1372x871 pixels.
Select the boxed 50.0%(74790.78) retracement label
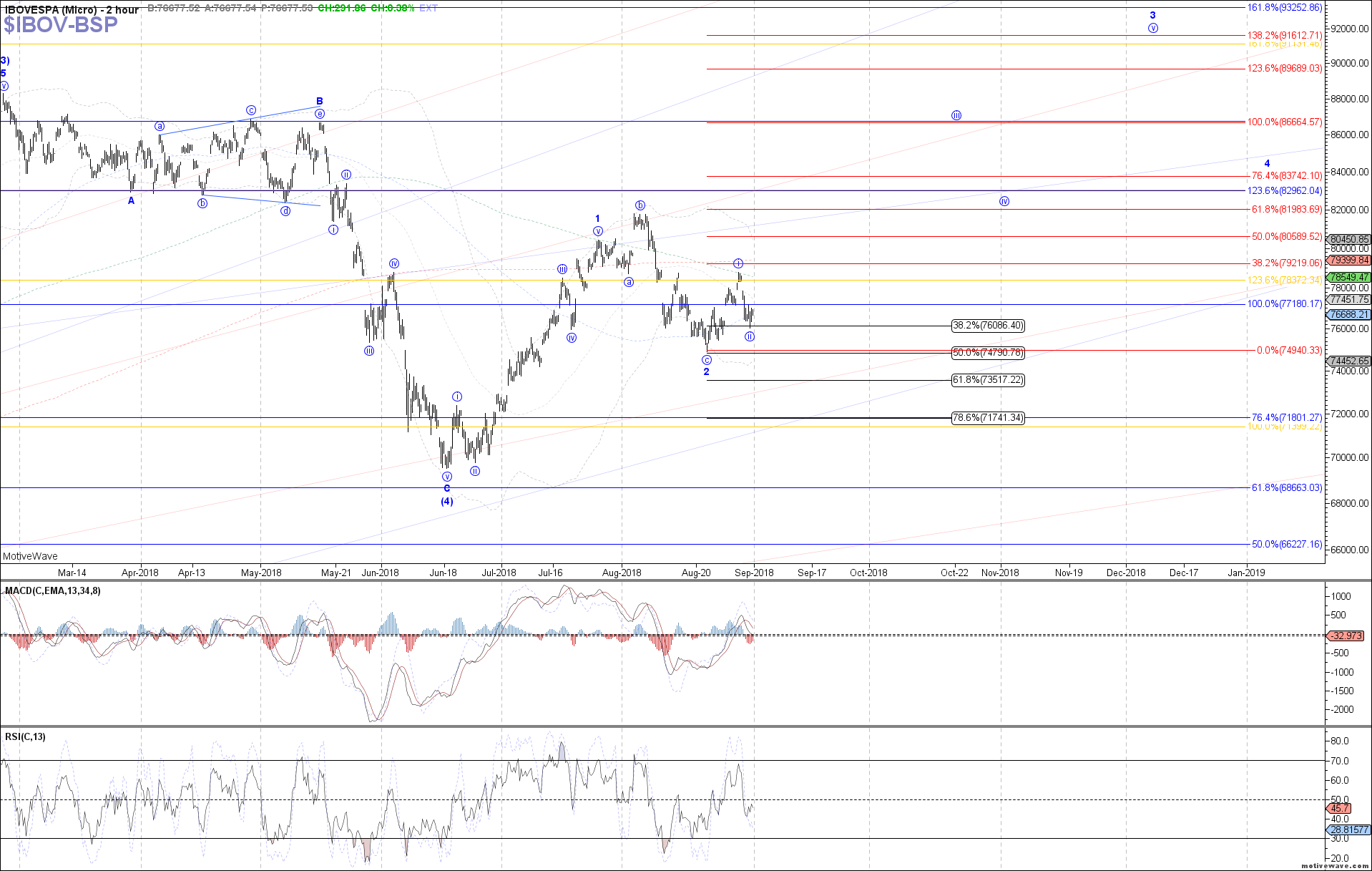point(988,353)
